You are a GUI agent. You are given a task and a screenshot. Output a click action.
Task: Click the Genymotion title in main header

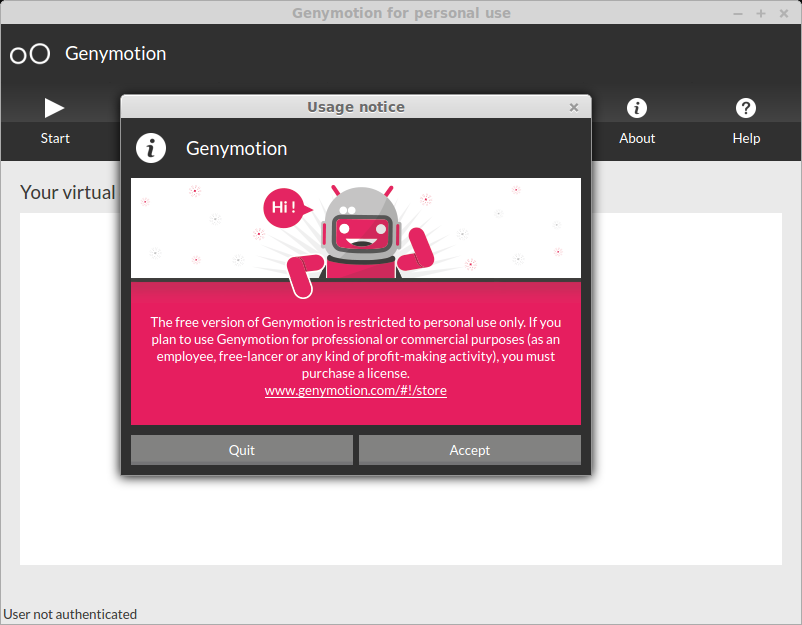pos(116,54)
